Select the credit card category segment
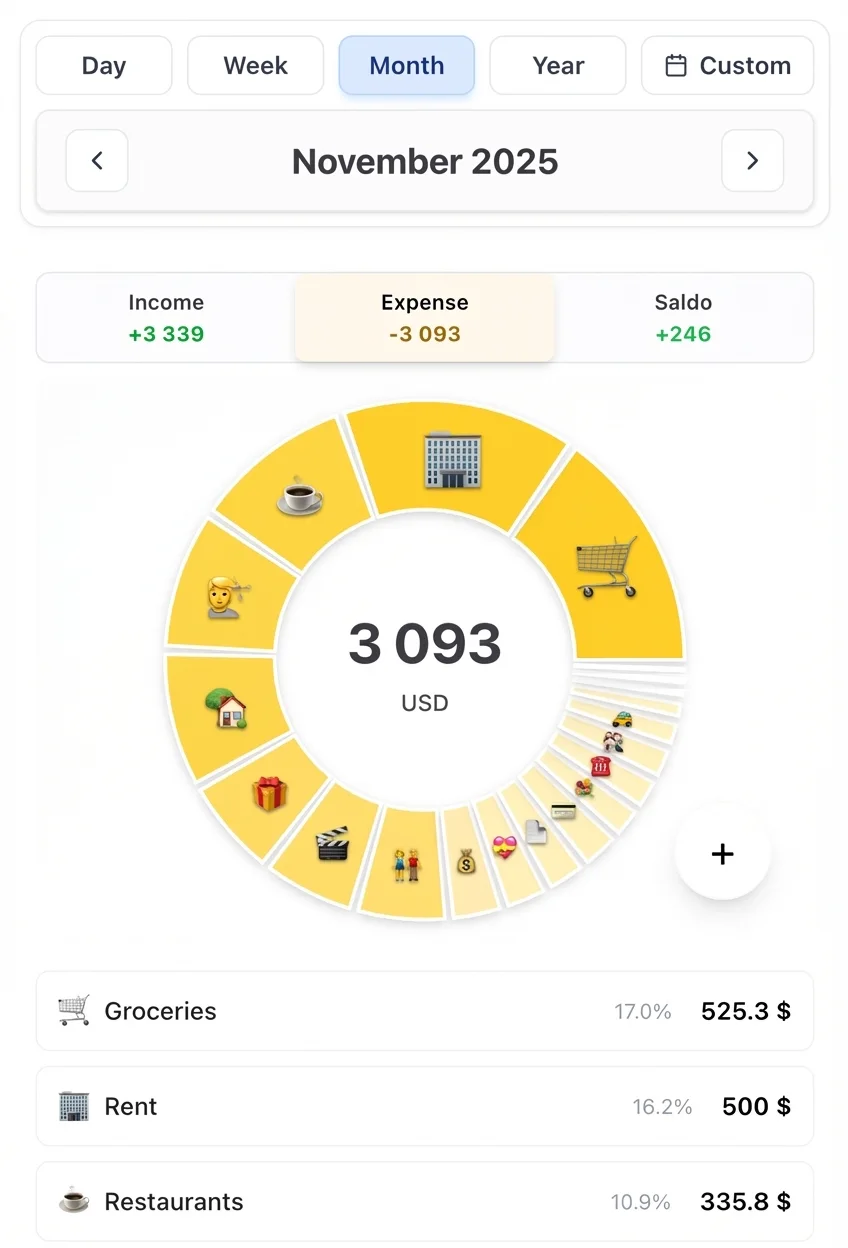 [562, 812]
